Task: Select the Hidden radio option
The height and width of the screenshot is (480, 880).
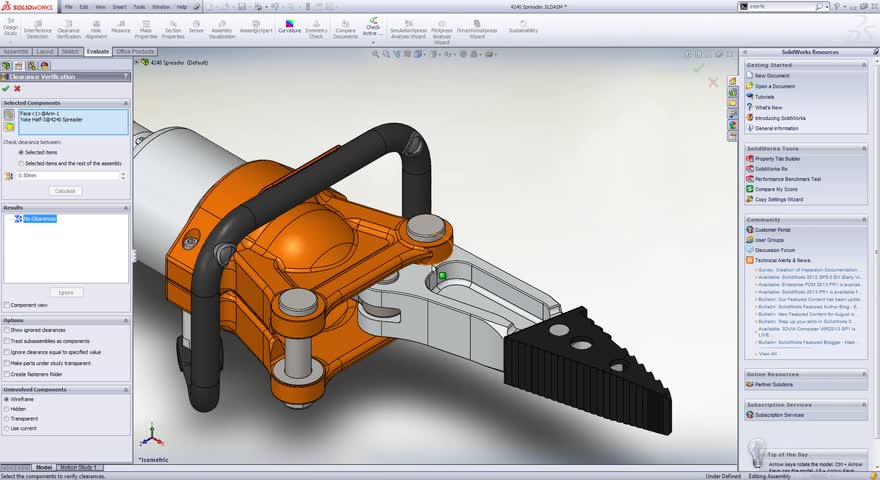Action: pyautogui.click(x=6, y=409)
